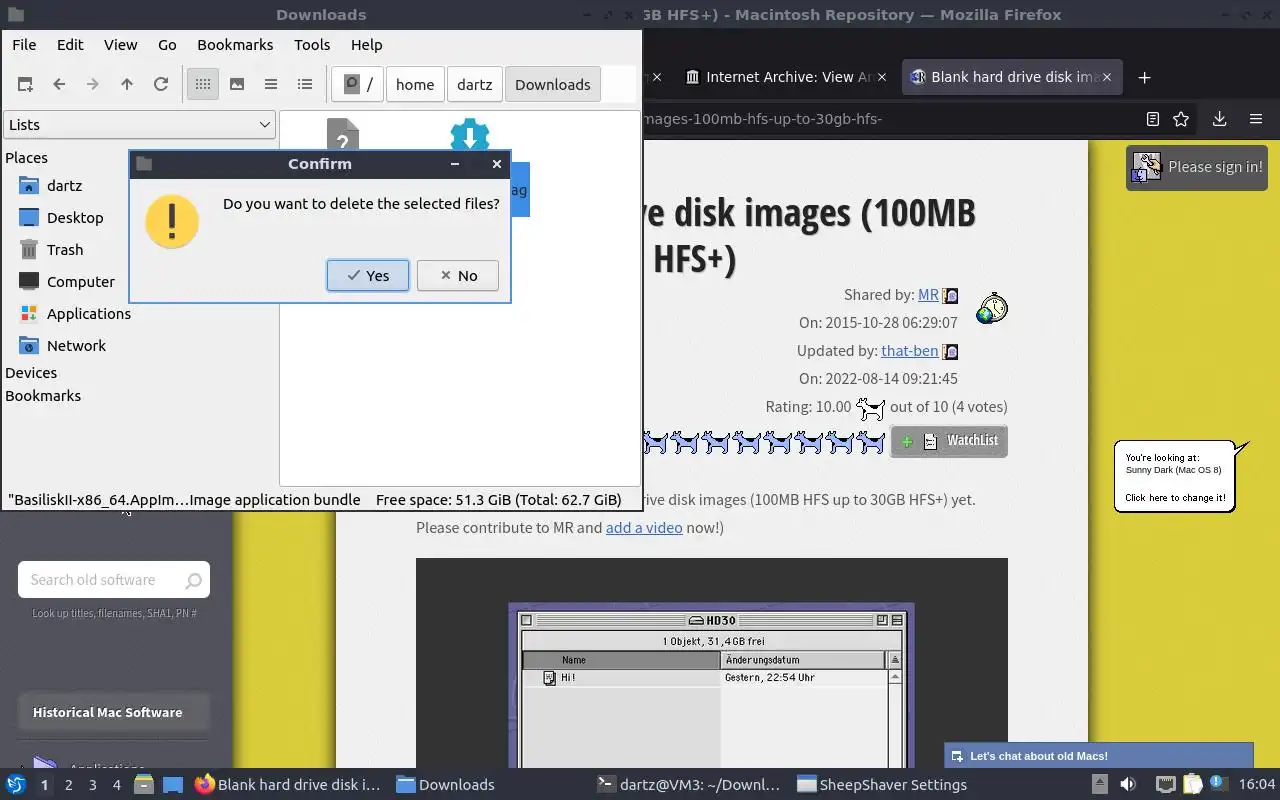Switch to workspace 2 in taskbar
Viewport: 1280px width, 800px height.
(68, 785)
